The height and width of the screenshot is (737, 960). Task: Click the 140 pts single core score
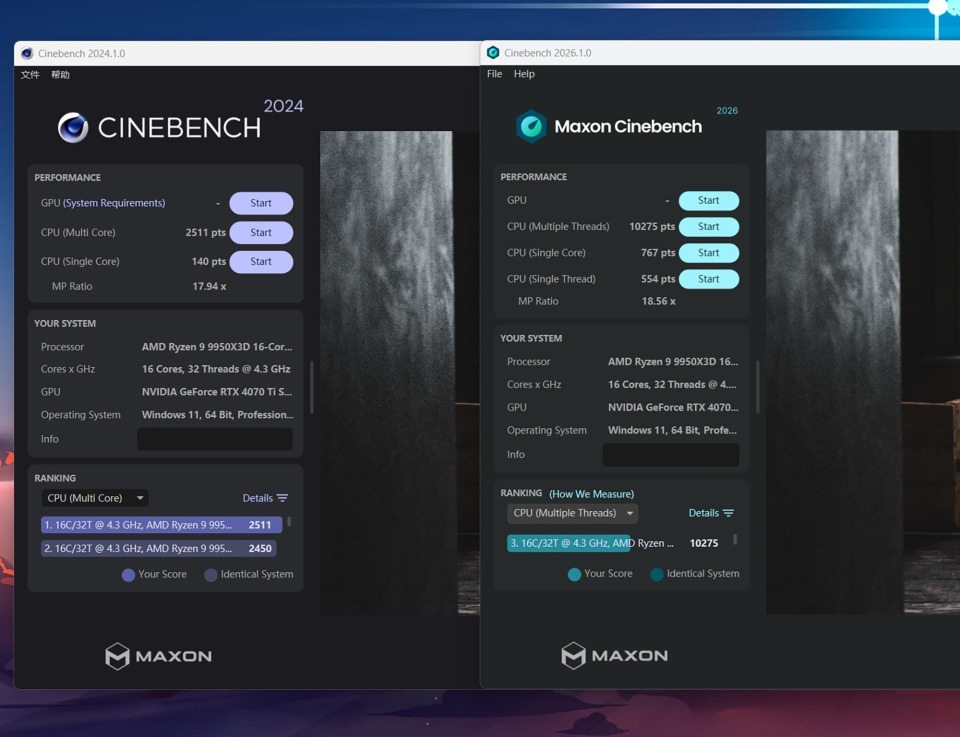click(x=209, y=261)
